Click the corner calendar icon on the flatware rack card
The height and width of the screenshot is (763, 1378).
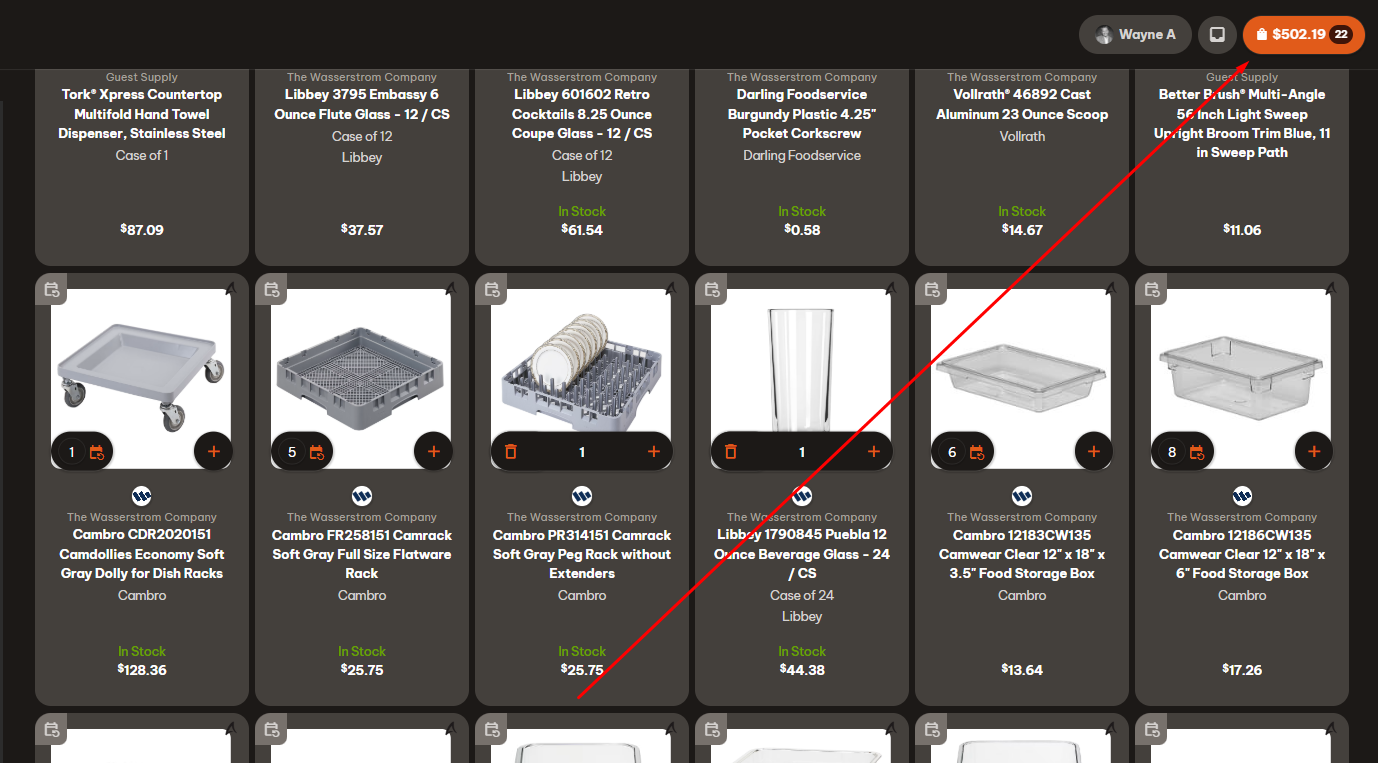[x=272, y=290]
